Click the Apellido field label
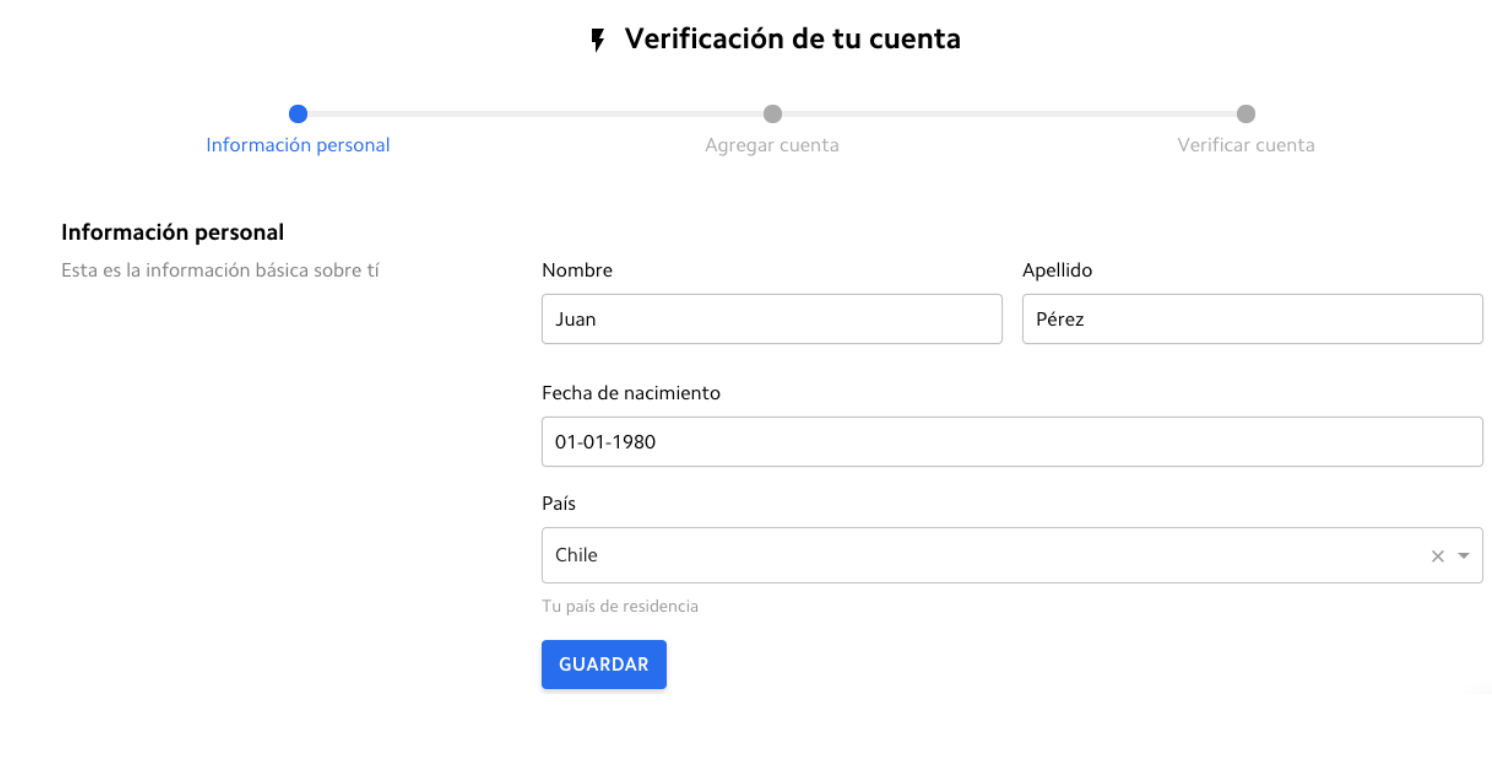 click(1057, 270)
